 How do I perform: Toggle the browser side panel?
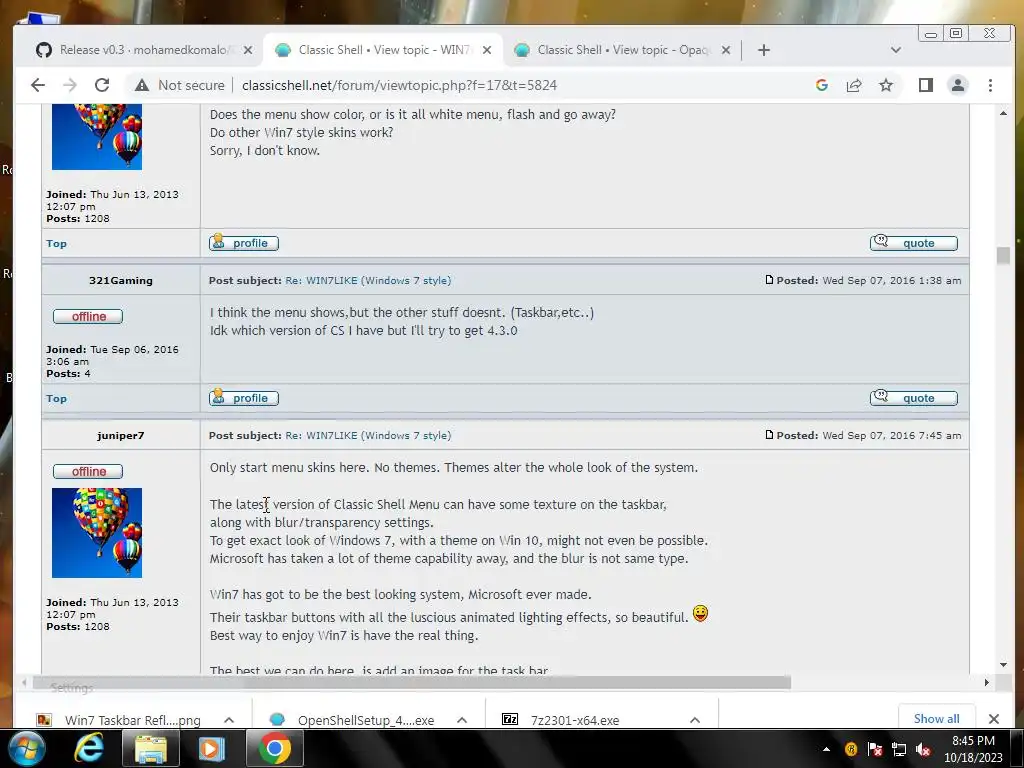[925, 85]
